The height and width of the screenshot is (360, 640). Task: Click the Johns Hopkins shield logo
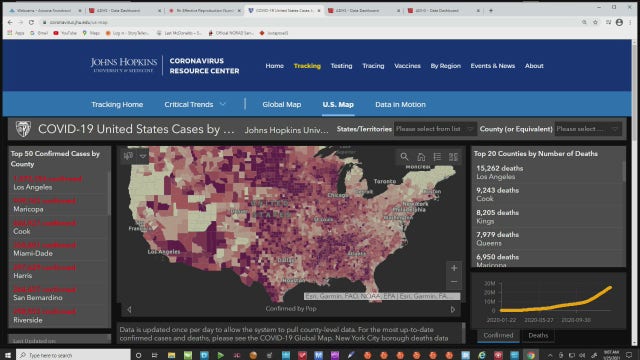click(23, 129)
